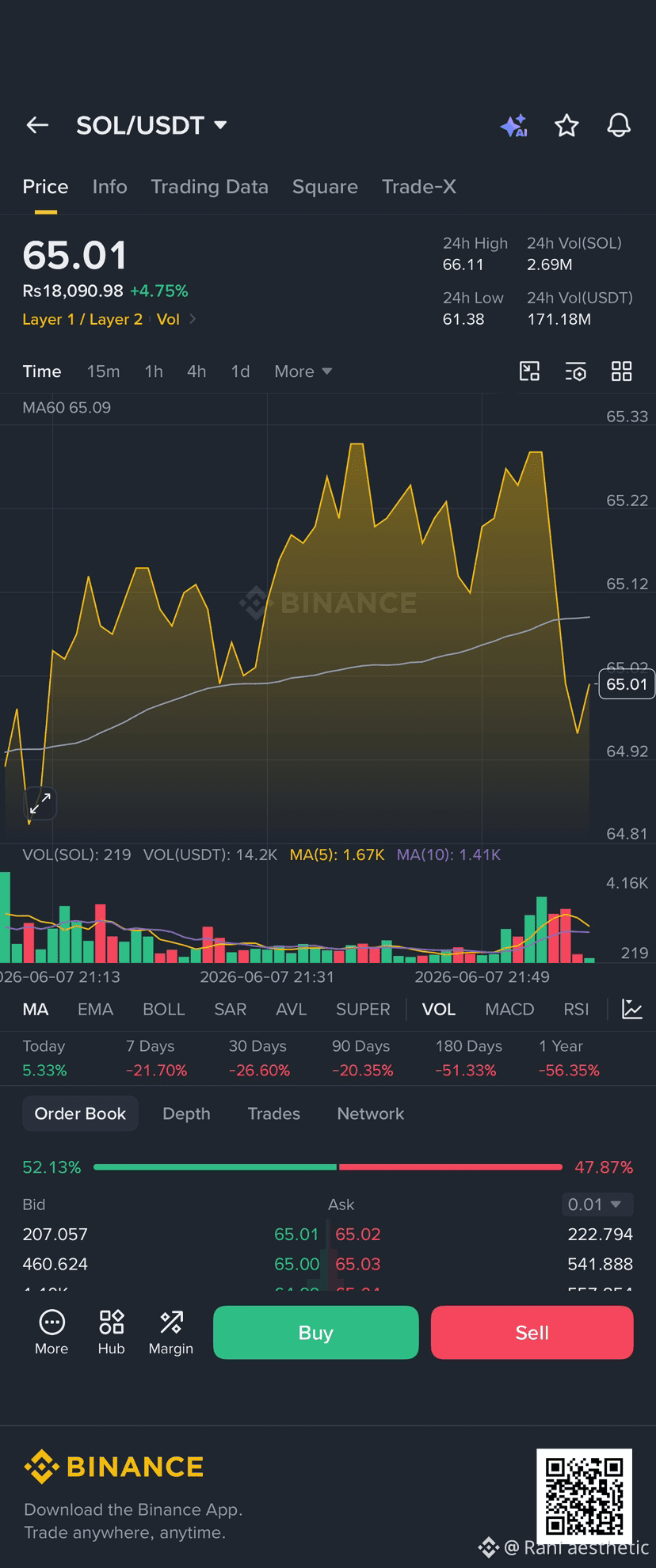Toggle the SUPER indicator

363,1010
